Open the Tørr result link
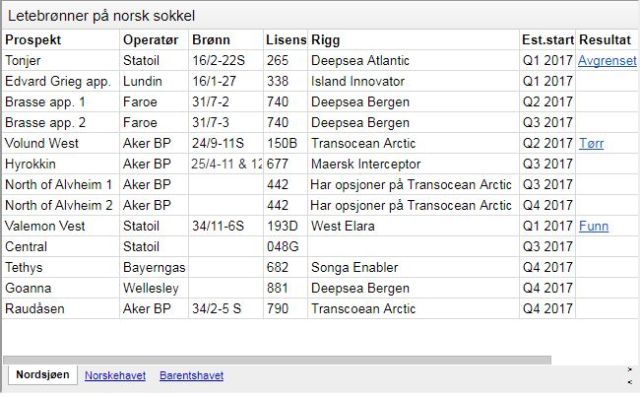The width and height of the screenshot is (640, 397). coord(591,143)
